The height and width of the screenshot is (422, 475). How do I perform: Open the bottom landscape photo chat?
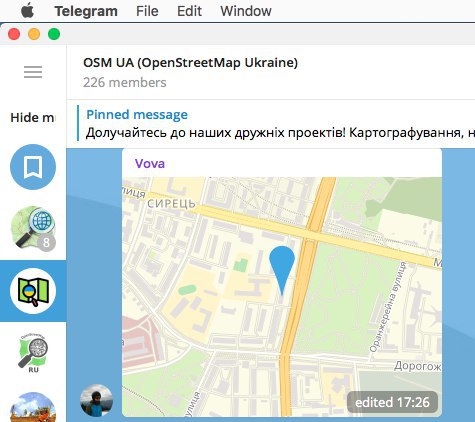click(x=33, y=407)
